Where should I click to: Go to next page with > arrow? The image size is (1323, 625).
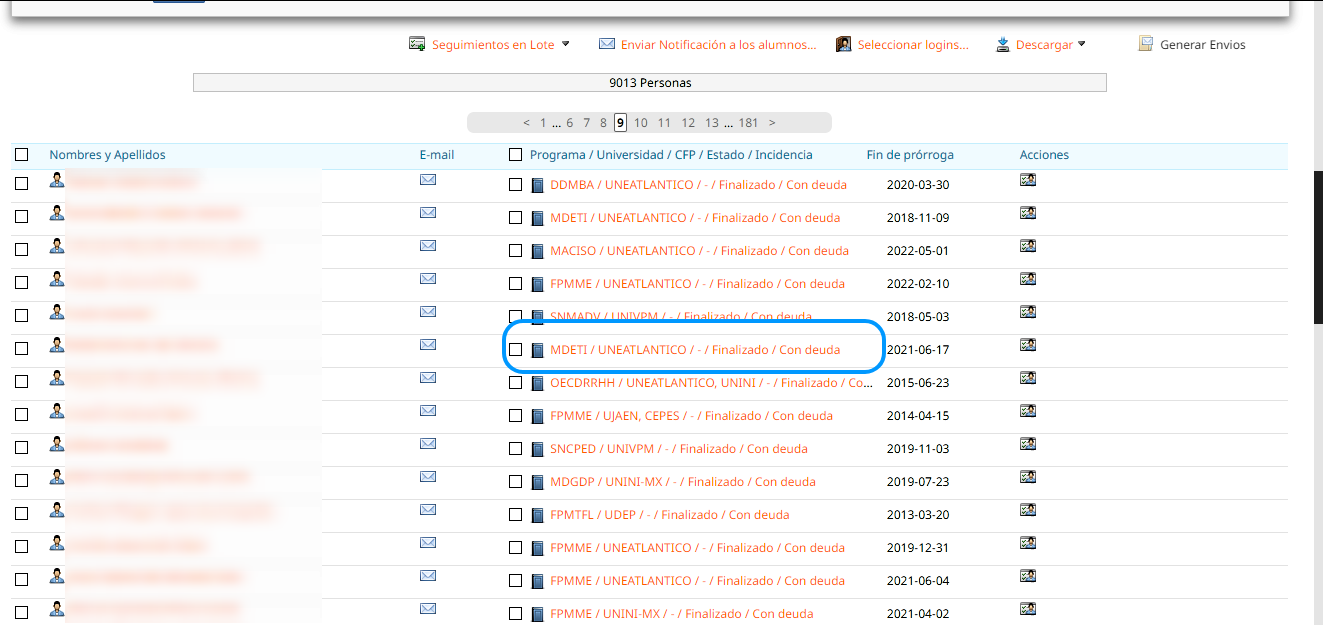click(771, 123)
